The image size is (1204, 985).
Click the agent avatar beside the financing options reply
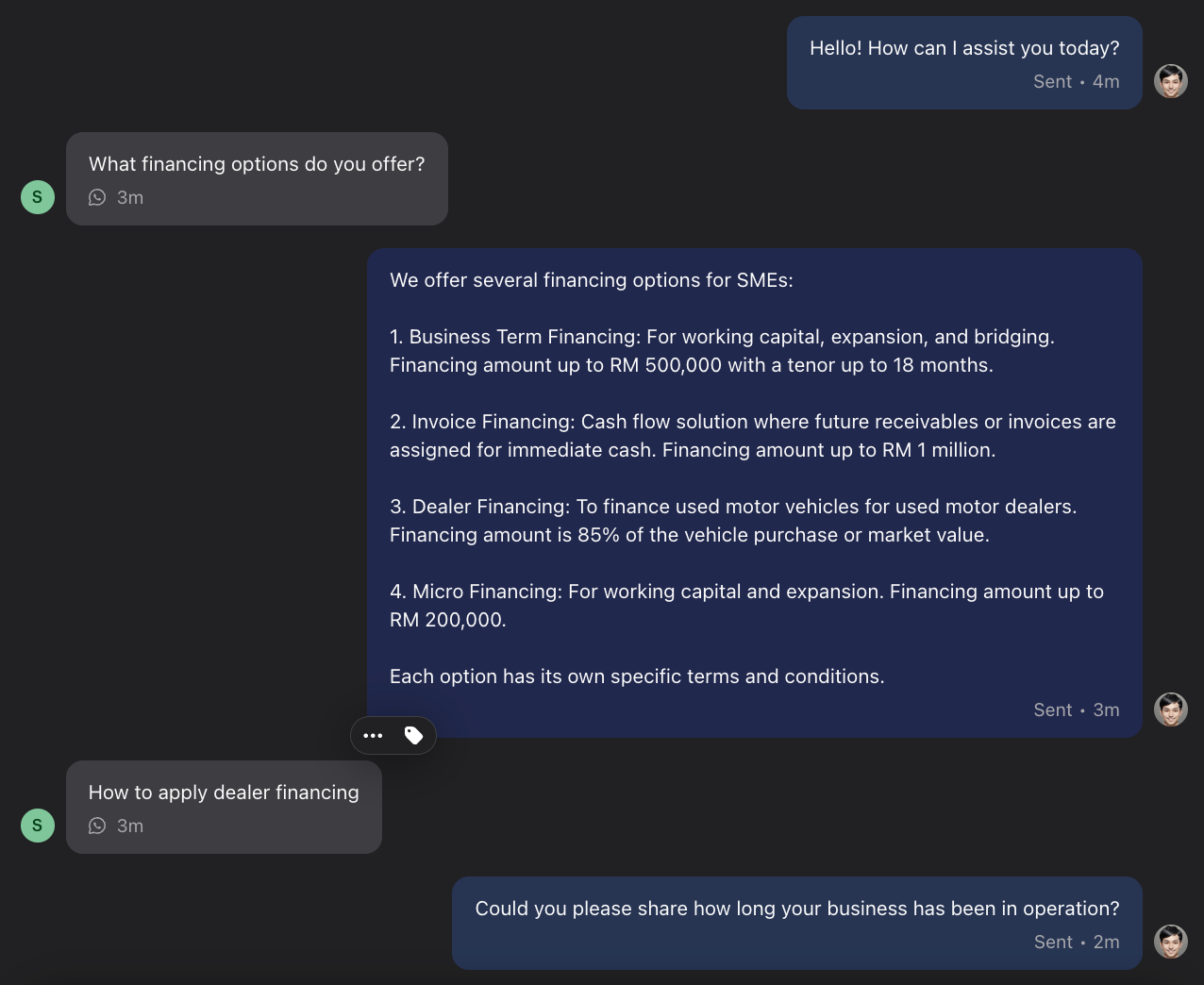1170,709
